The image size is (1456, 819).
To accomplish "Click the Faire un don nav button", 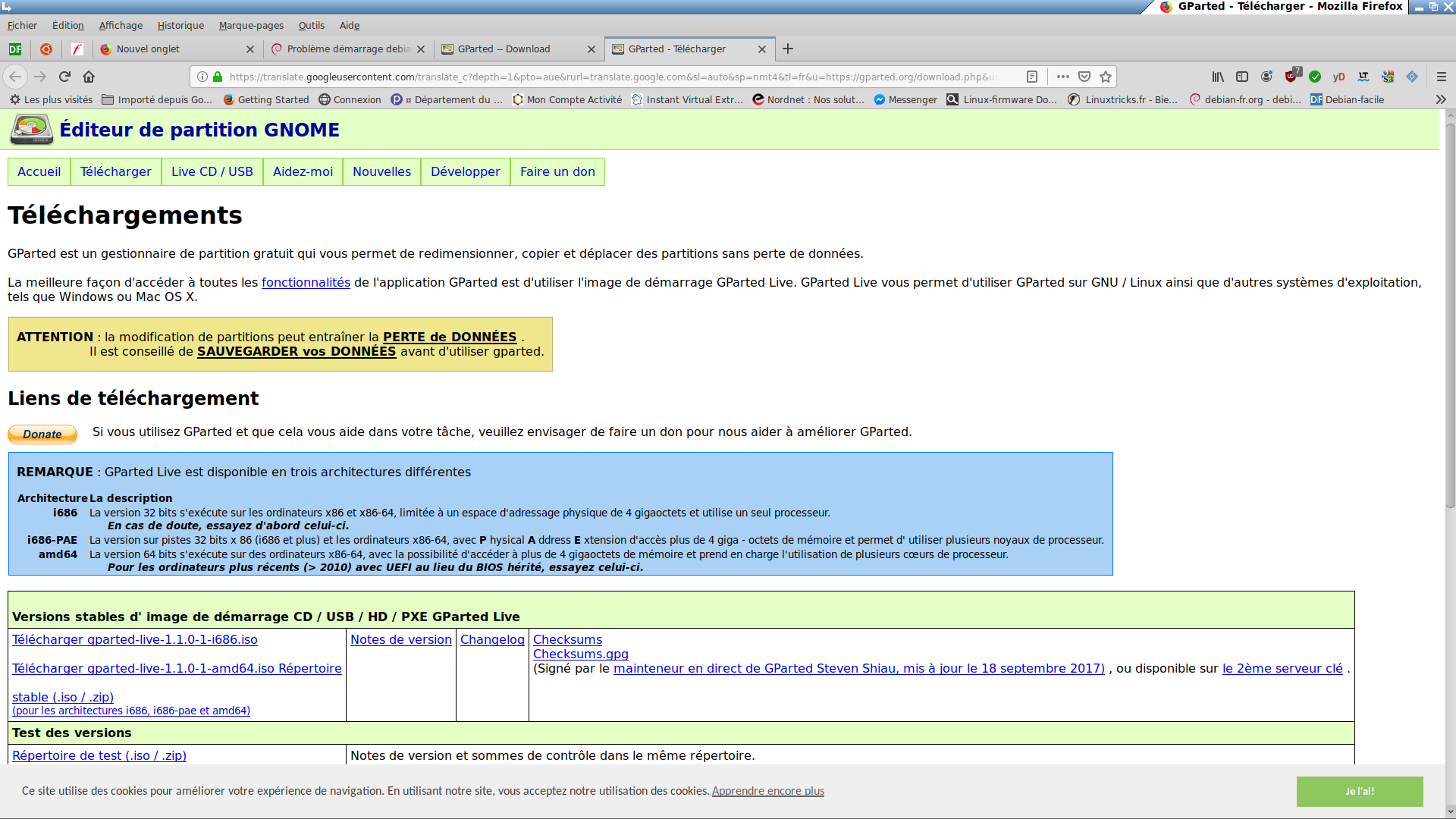I will 557,172.
